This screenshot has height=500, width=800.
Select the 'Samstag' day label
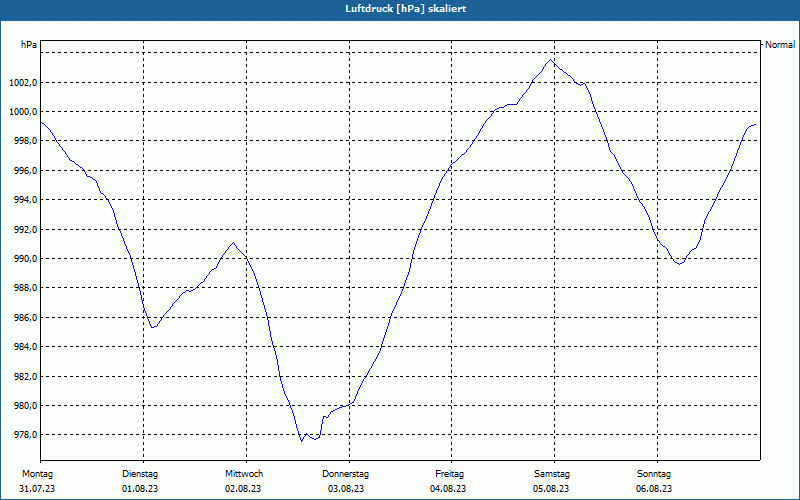click(x=552, y=474)
